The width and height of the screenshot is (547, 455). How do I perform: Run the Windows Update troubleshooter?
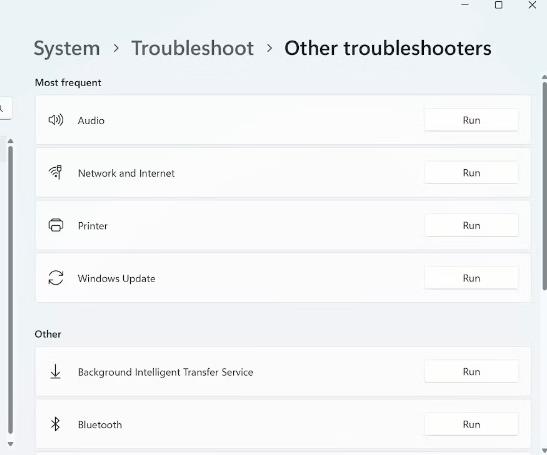(471, 278)
